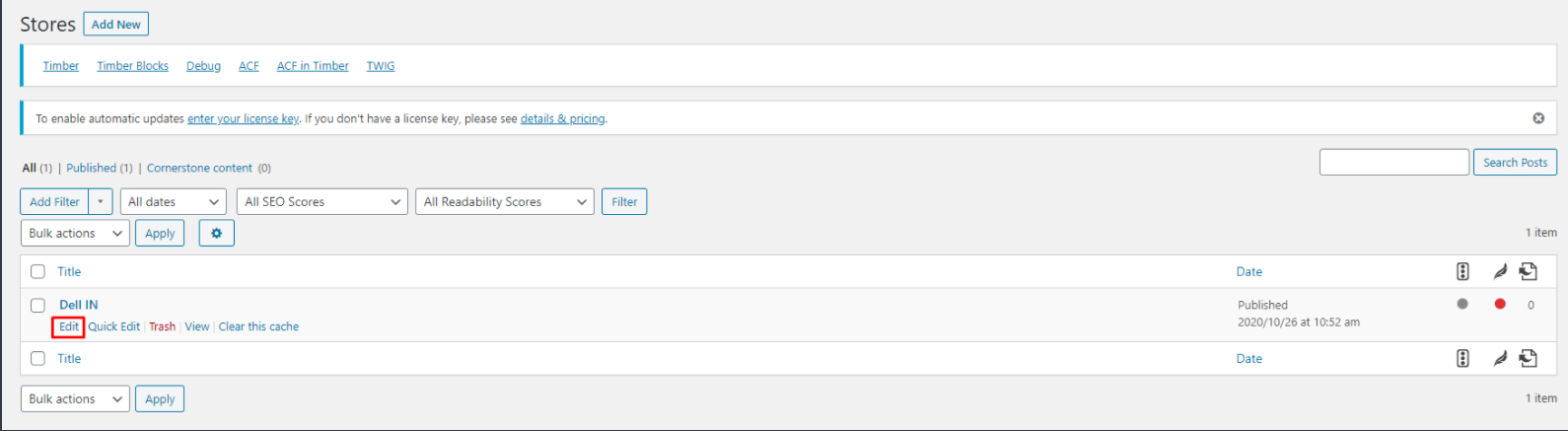Click the grey SEO score dot for Dell IN
This screenshot has width=1568, height=431.
1462,304
